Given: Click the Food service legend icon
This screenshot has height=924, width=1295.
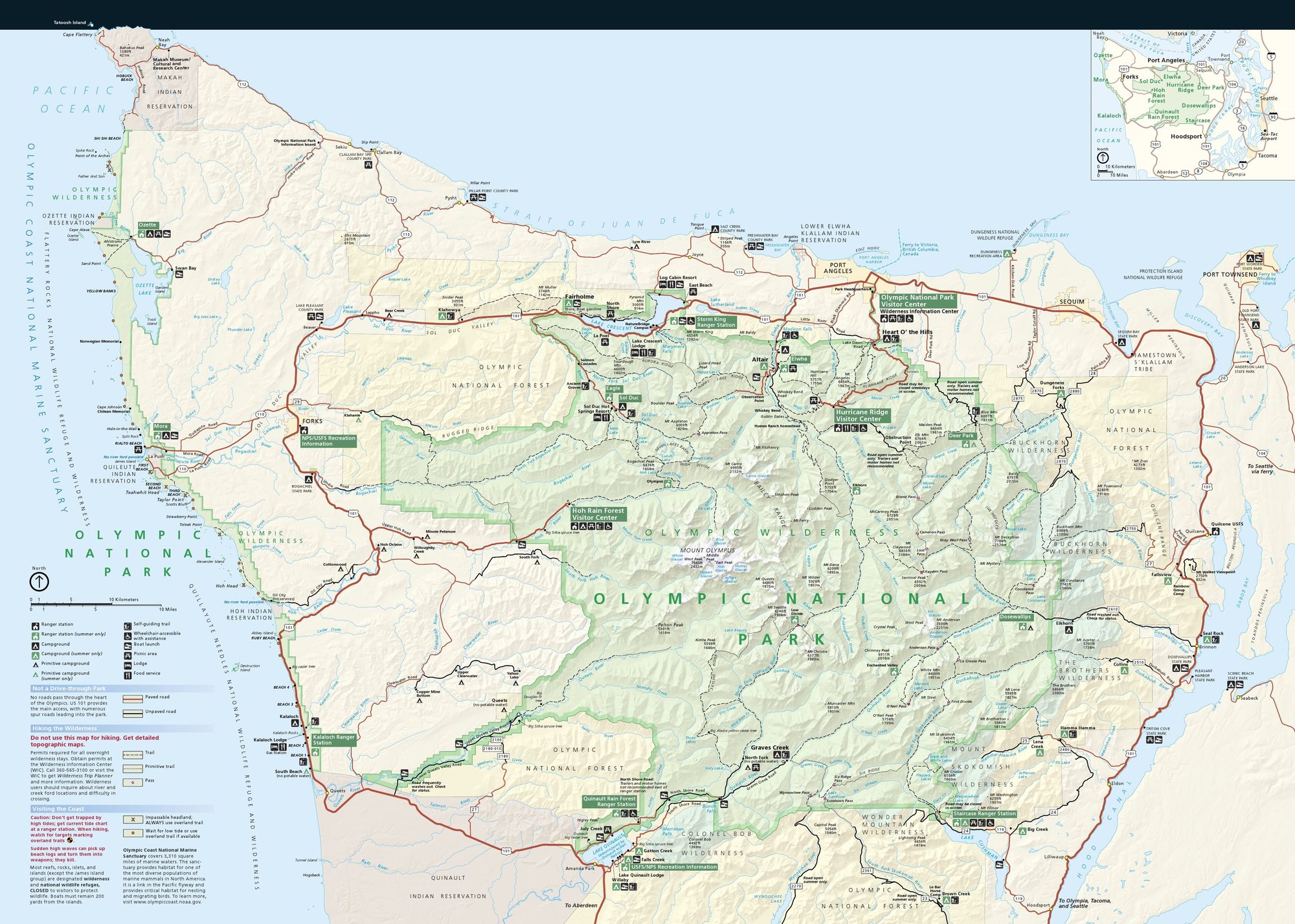Looking at the screenshot, I should (128, 674).
